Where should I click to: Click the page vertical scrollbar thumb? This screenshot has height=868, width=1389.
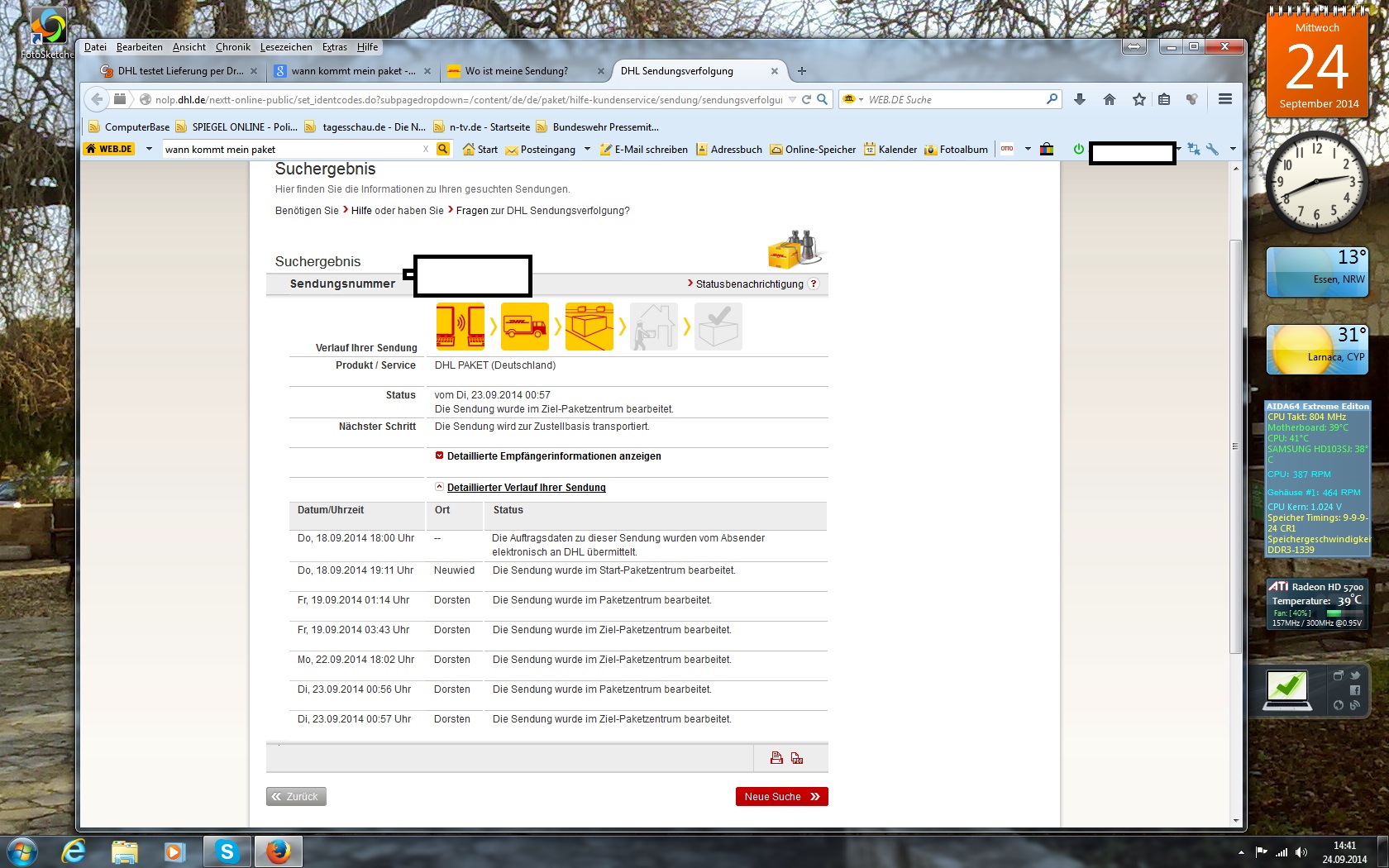1235,446
